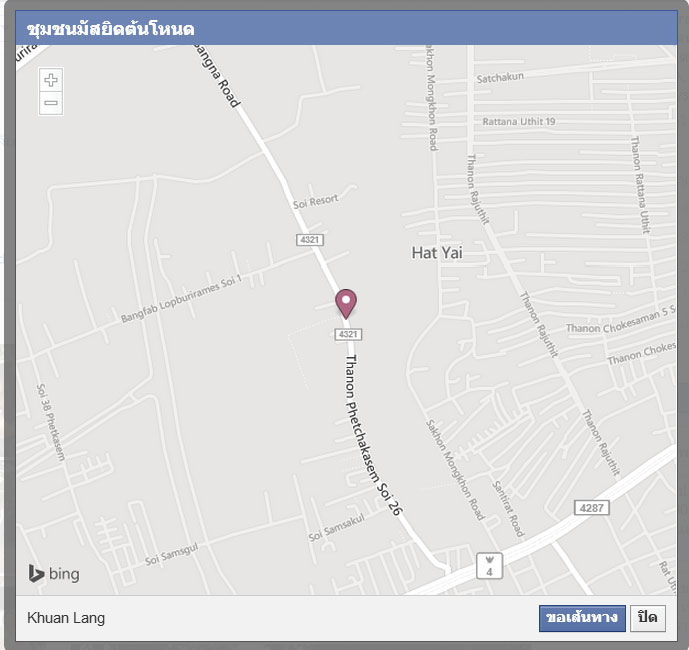Click the purple location pin marker
The image size is (689, 650).
346,304
